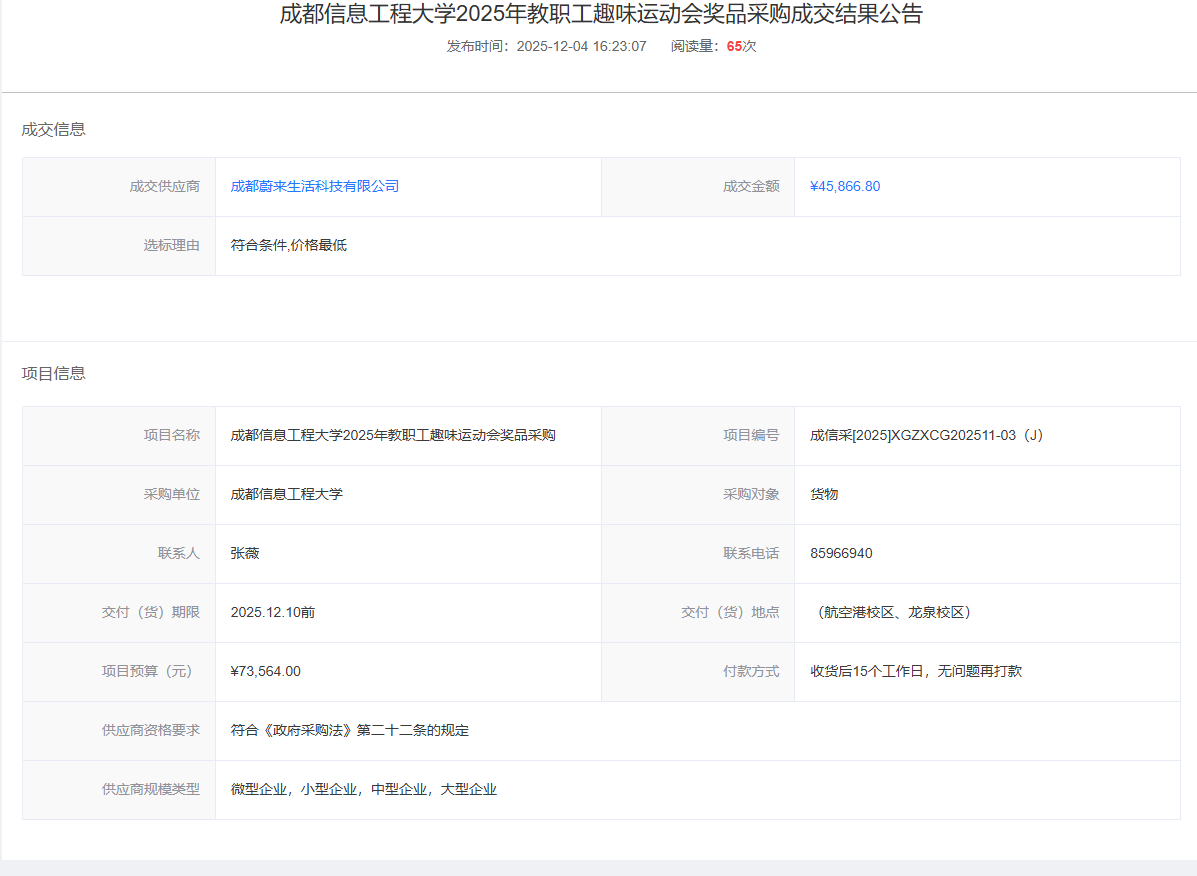Click the project name value in 项目信息

click(393, 435)
